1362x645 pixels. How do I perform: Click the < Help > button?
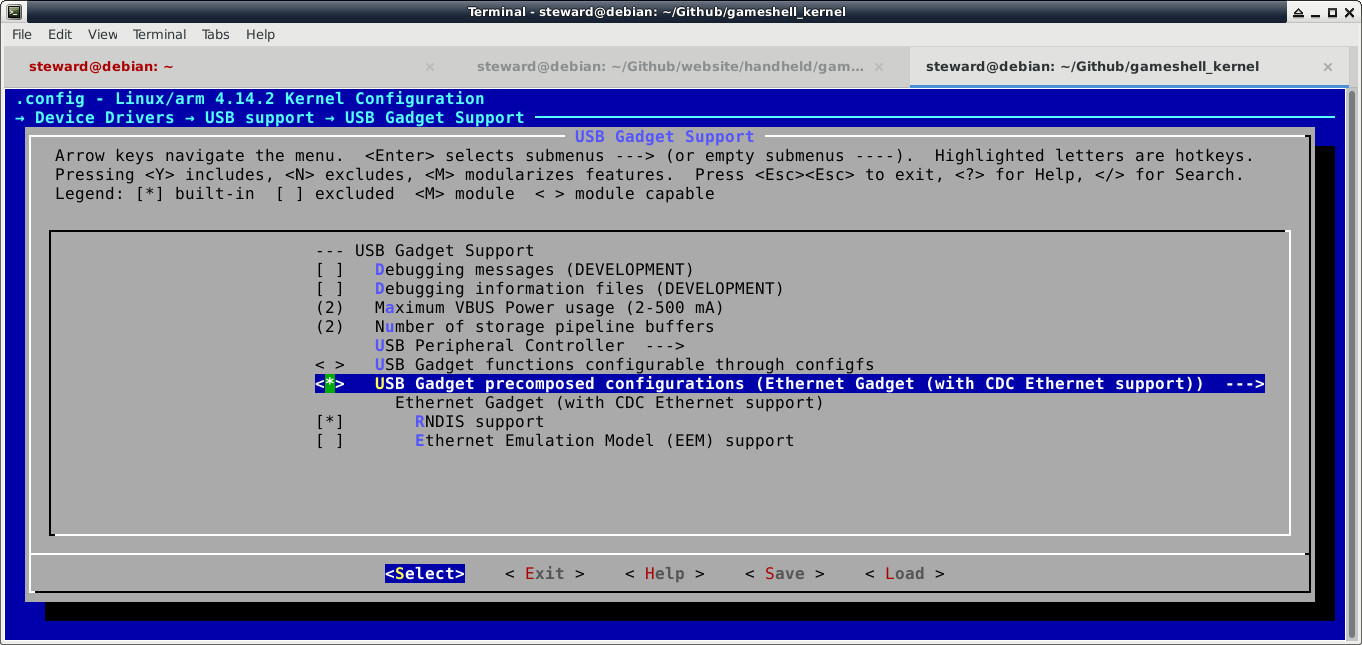coord(665,574)
